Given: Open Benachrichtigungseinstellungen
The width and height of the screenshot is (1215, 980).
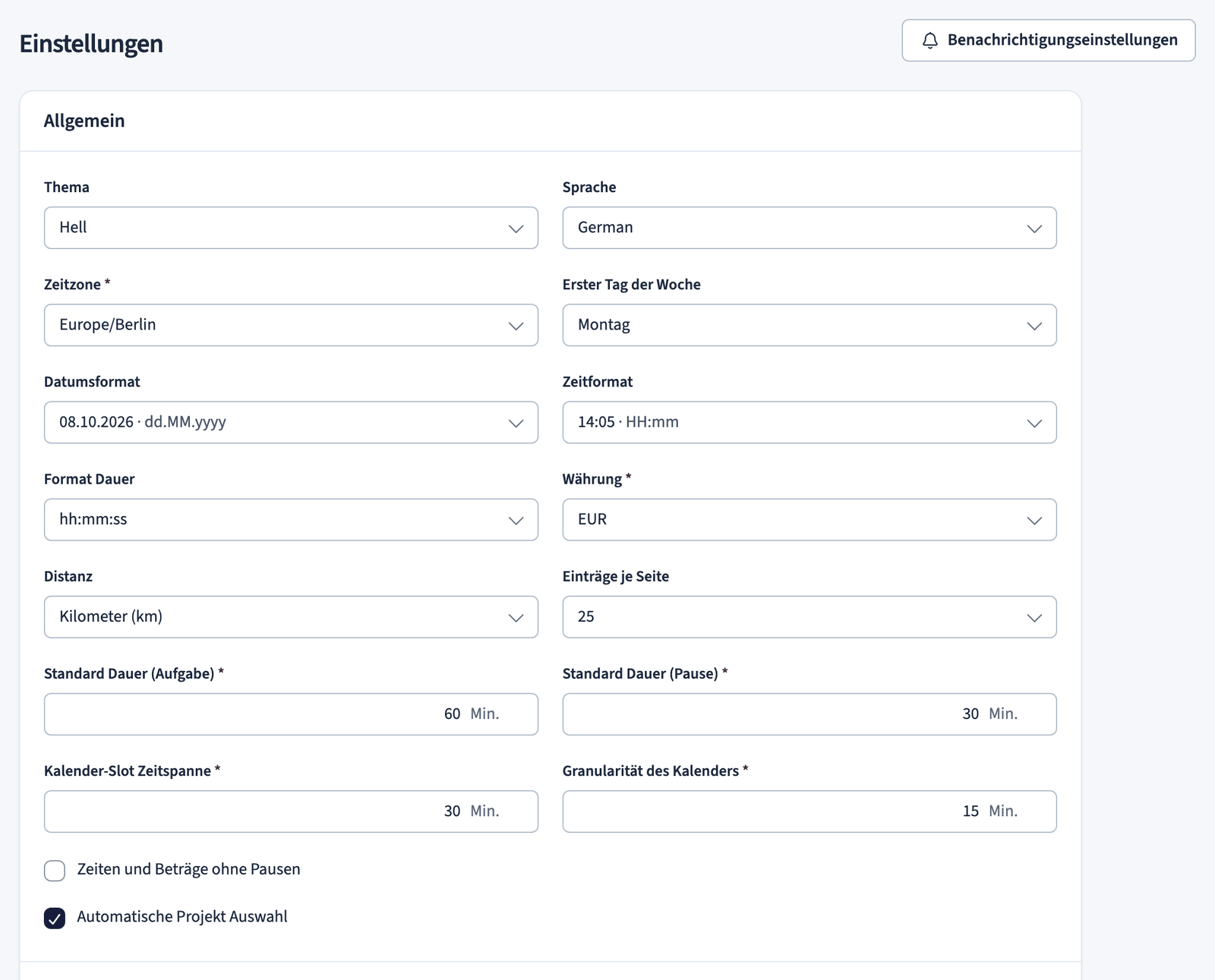Looking at the screenshot, I should coord(1049,40).
